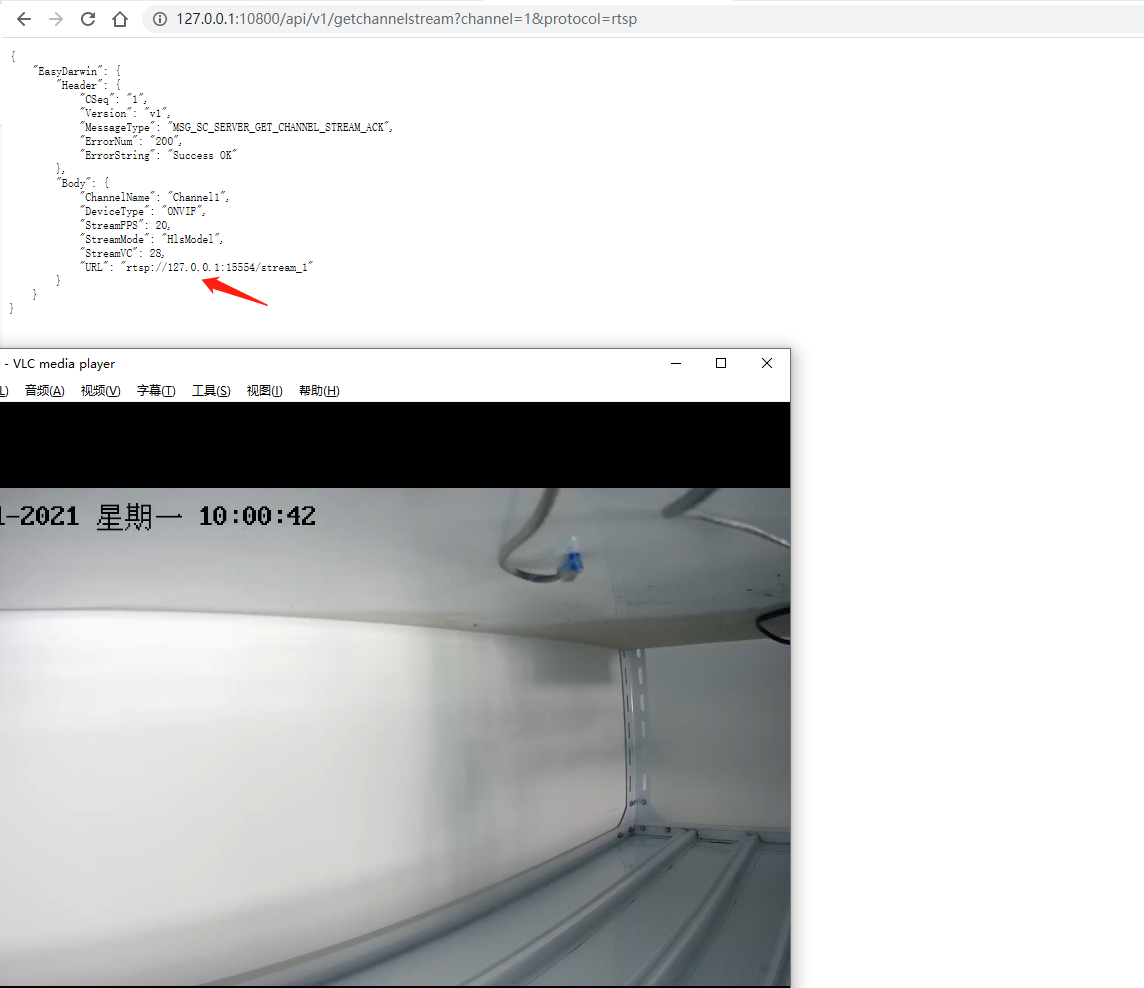Image resolution: width=1144 pixels, height=988 pixels.
Task: View site information icon in address bar
Action: coord(160,19)
